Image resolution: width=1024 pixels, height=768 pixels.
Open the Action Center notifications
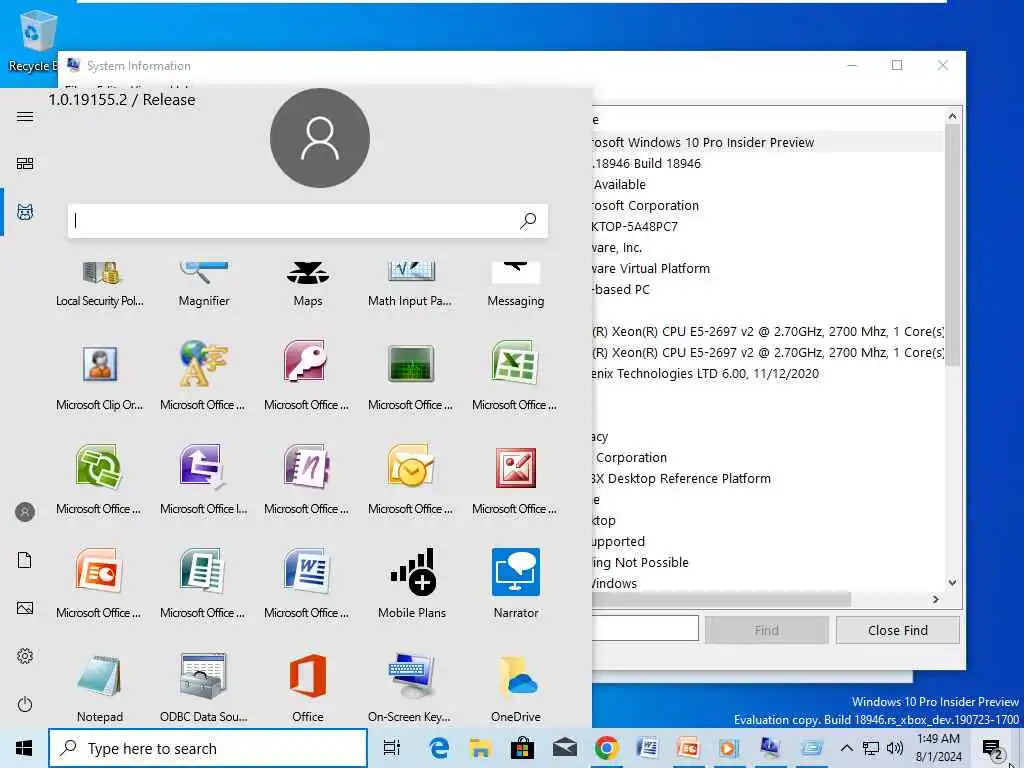(992, 748)
